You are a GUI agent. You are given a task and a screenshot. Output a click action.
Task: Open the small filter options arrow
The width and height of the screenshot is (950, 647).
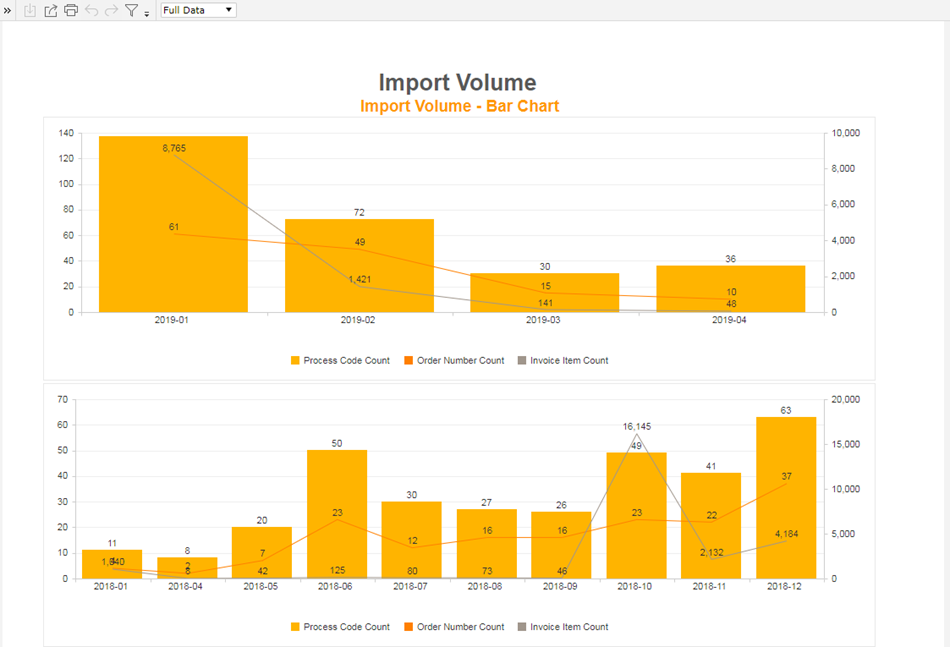[x=147, y=14]
